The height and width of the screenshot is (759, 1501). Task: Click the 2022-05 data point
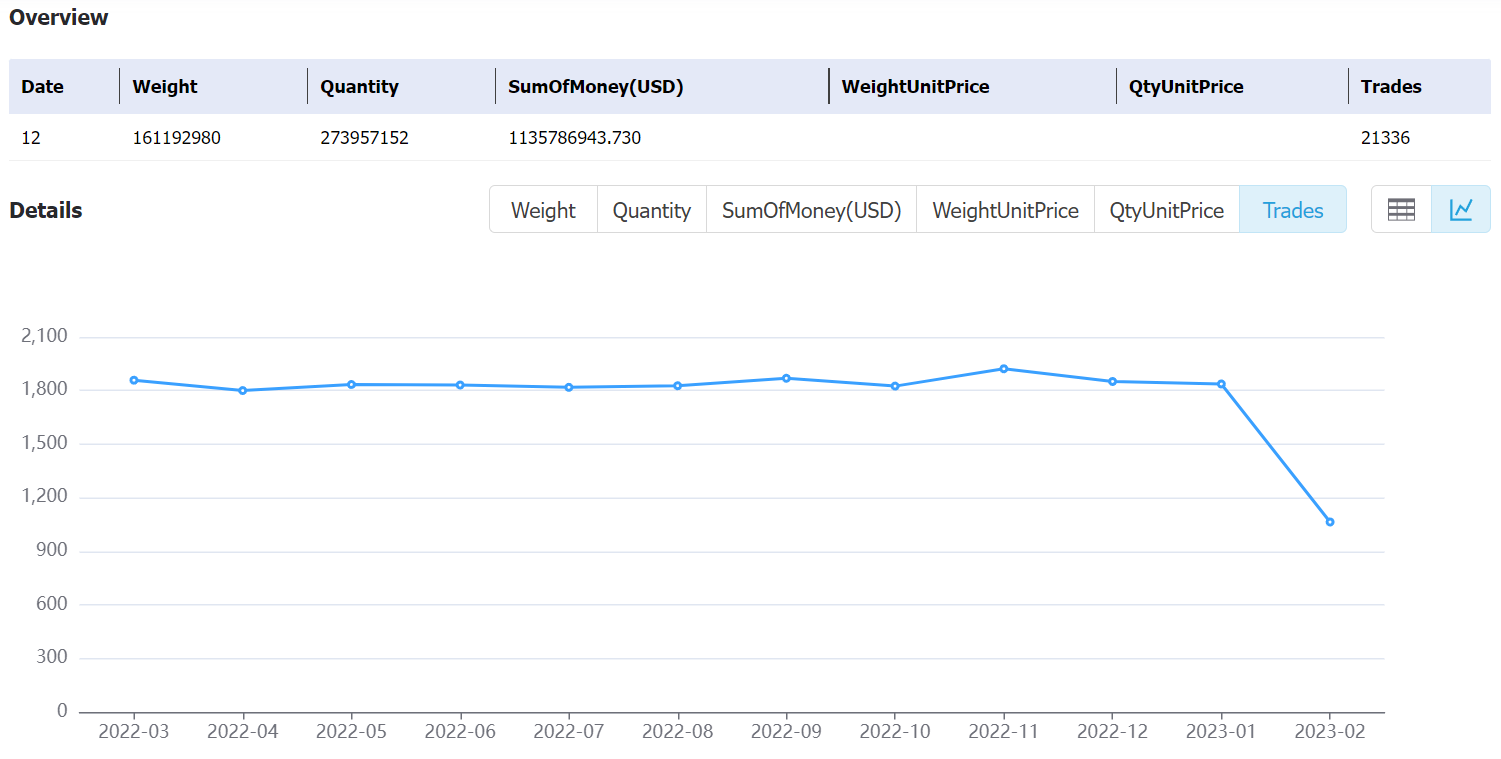[351, 384]
